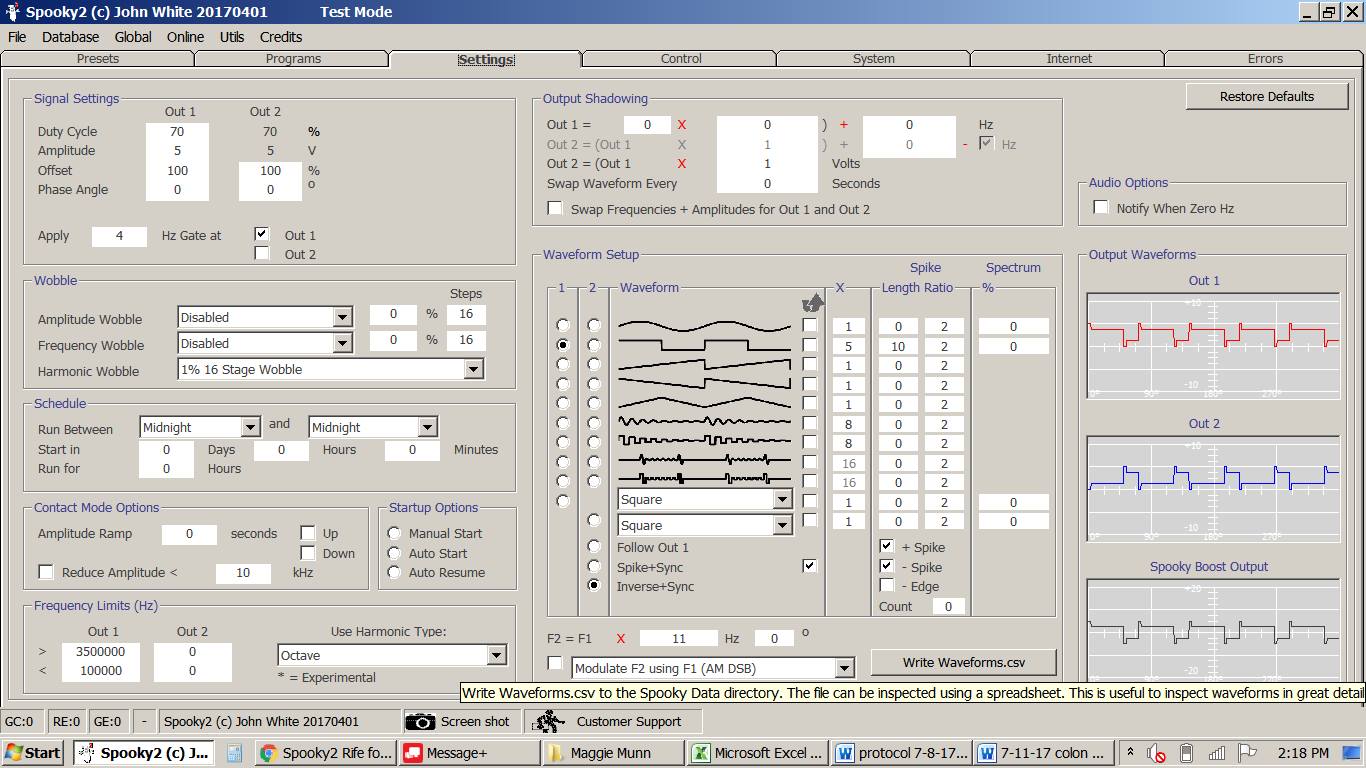Open the Frequency Wobble dropdown

click(342, 343)
